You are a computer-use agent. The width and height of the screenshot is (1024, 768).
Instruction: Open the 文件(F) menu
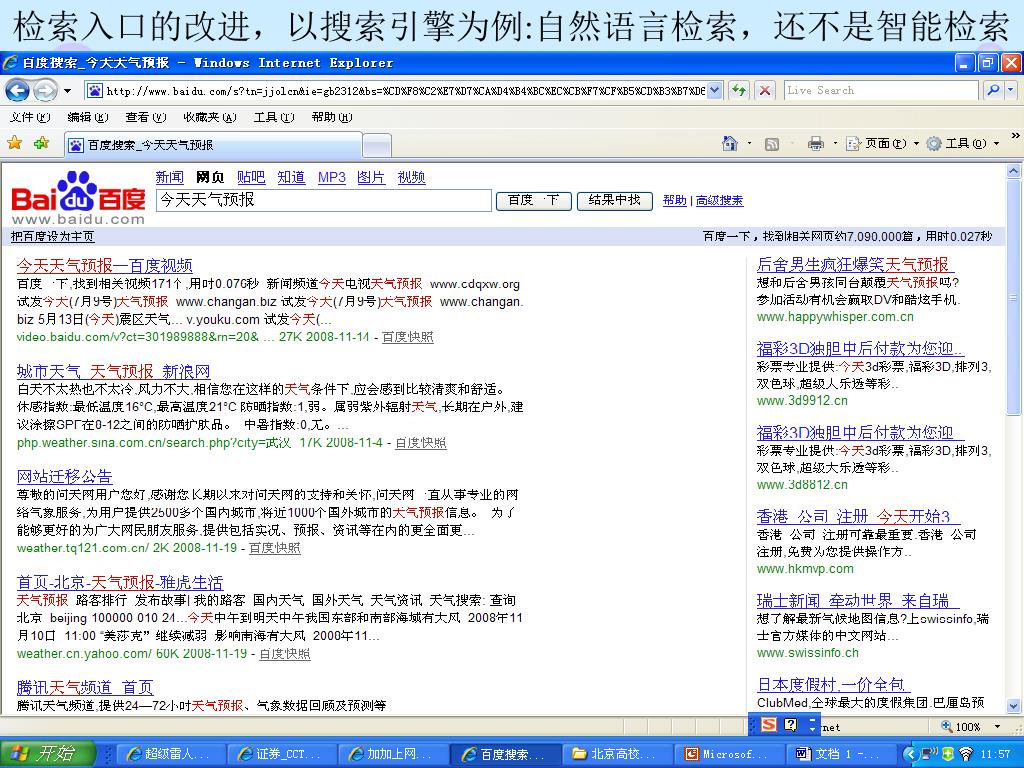coord(30,118)
